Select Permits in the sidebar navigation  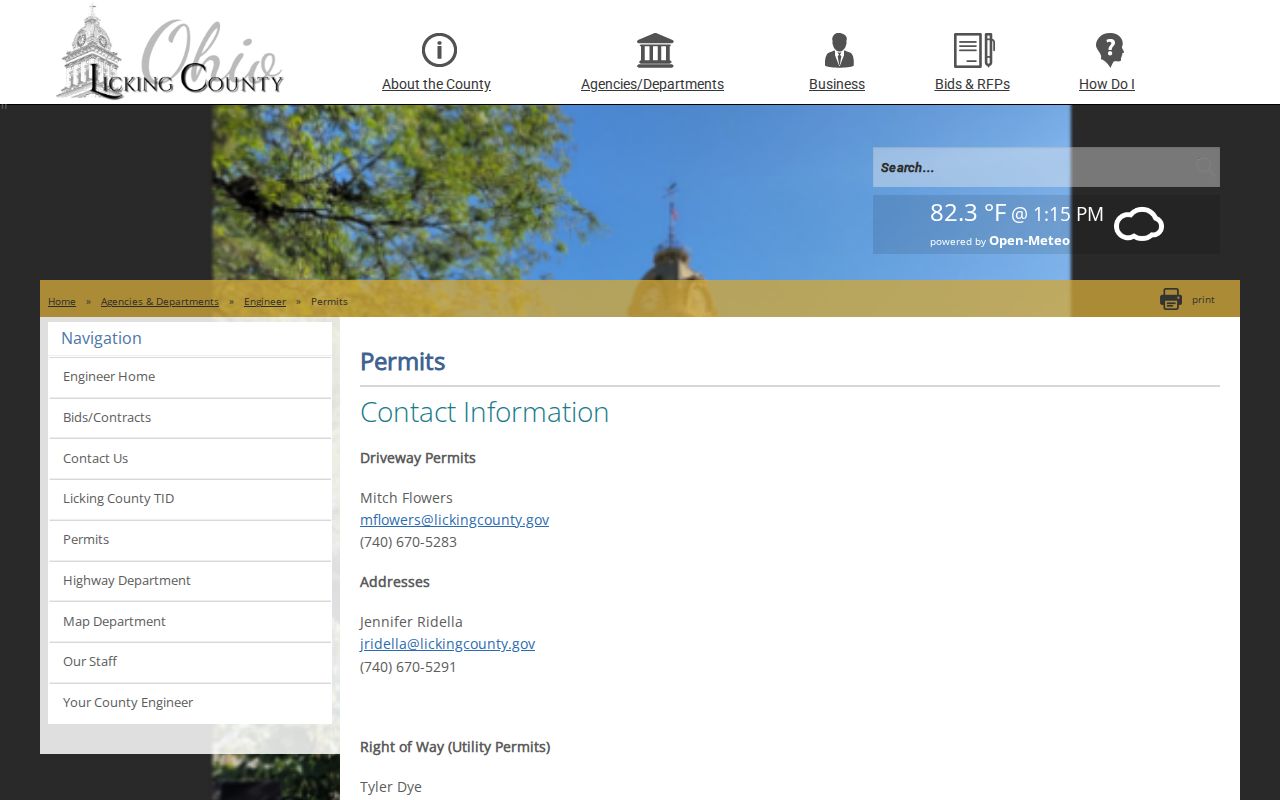(x=190, y=540)
